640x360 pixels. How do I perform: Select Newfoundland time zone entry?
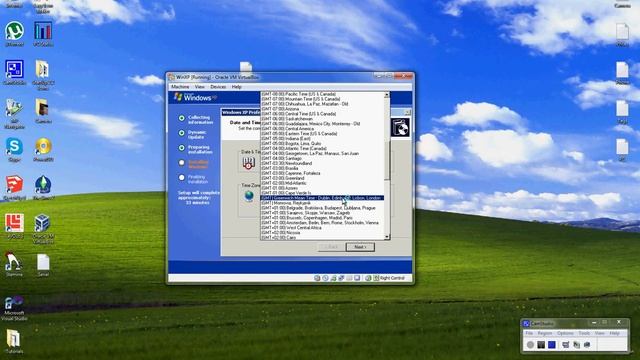point(322,163)
